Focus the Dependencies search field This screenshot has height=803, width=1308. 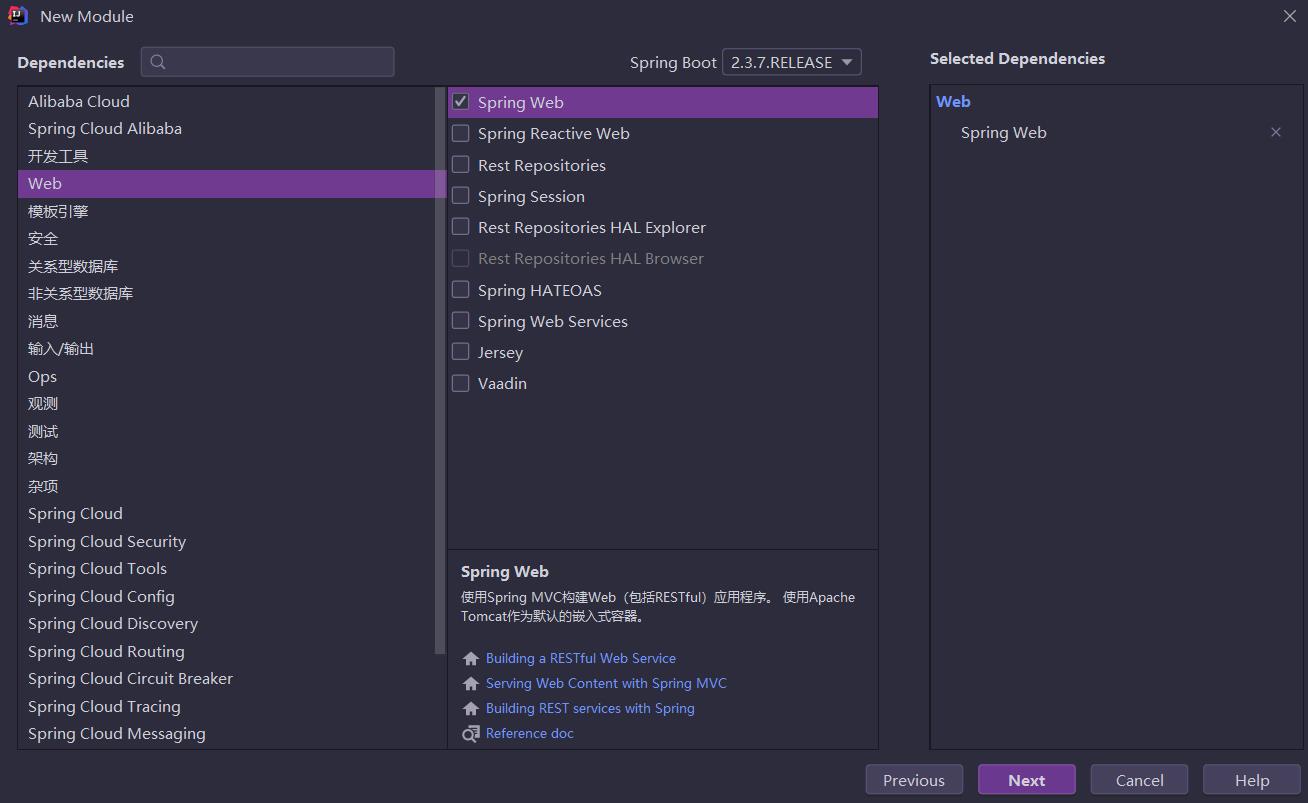click(x=268, y=62)
